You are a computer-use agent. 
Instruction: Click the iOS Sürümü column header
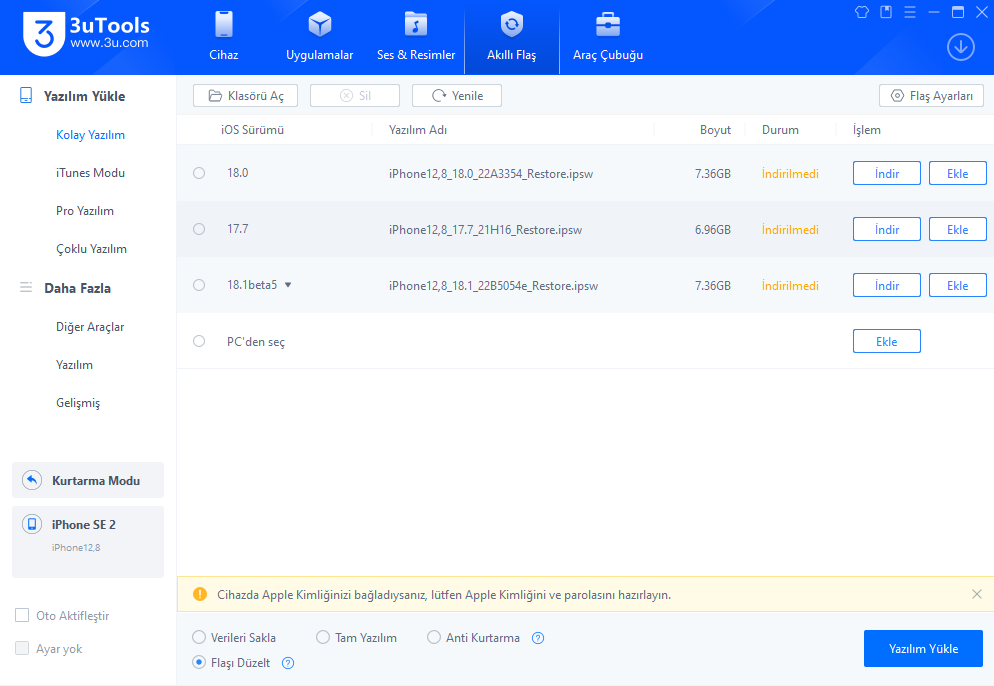tap(252, 130)
